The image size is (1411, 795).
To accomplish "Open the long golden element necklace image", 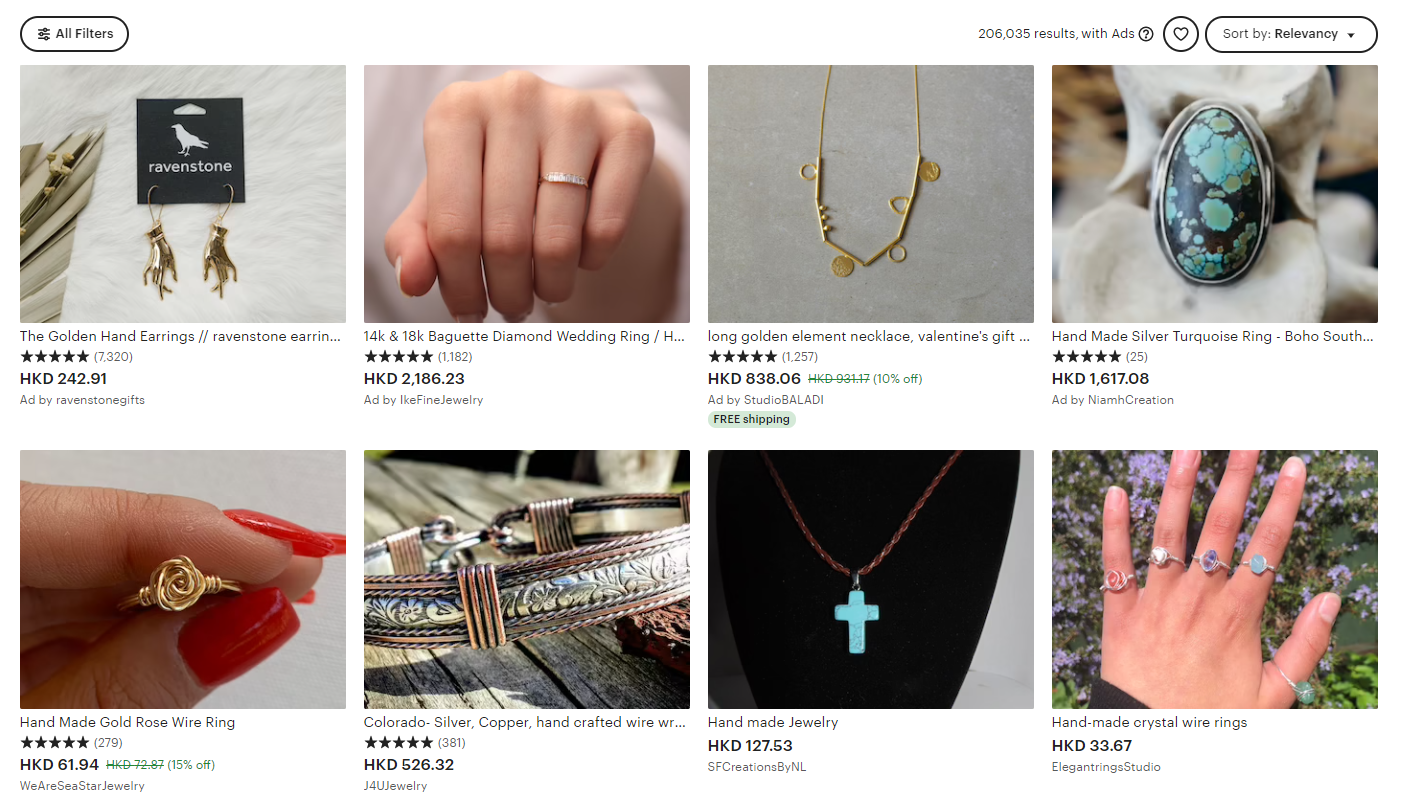I will 871,194.
